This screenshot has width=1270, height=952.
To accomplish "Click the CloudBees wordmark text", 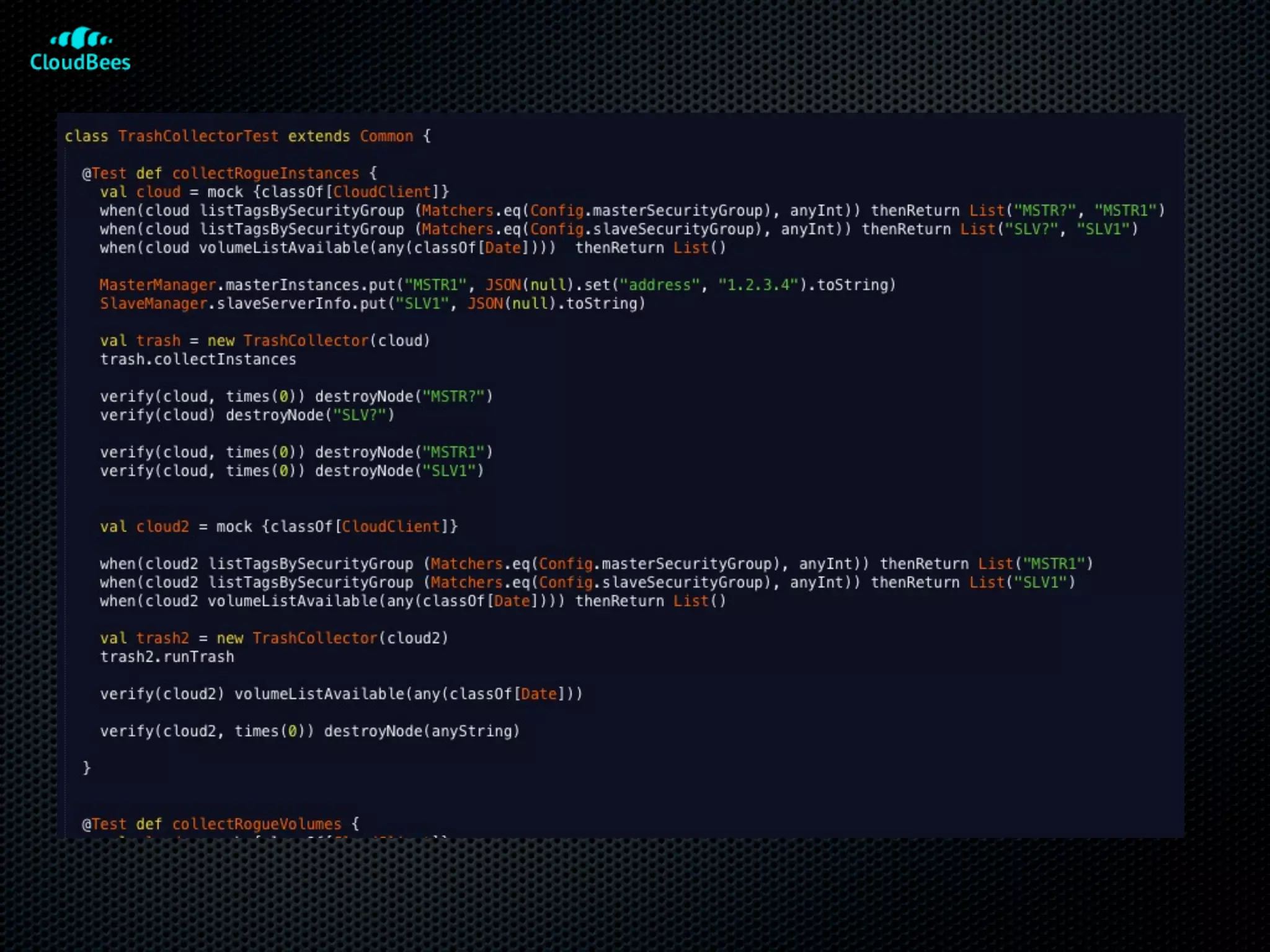I will 81,63.
